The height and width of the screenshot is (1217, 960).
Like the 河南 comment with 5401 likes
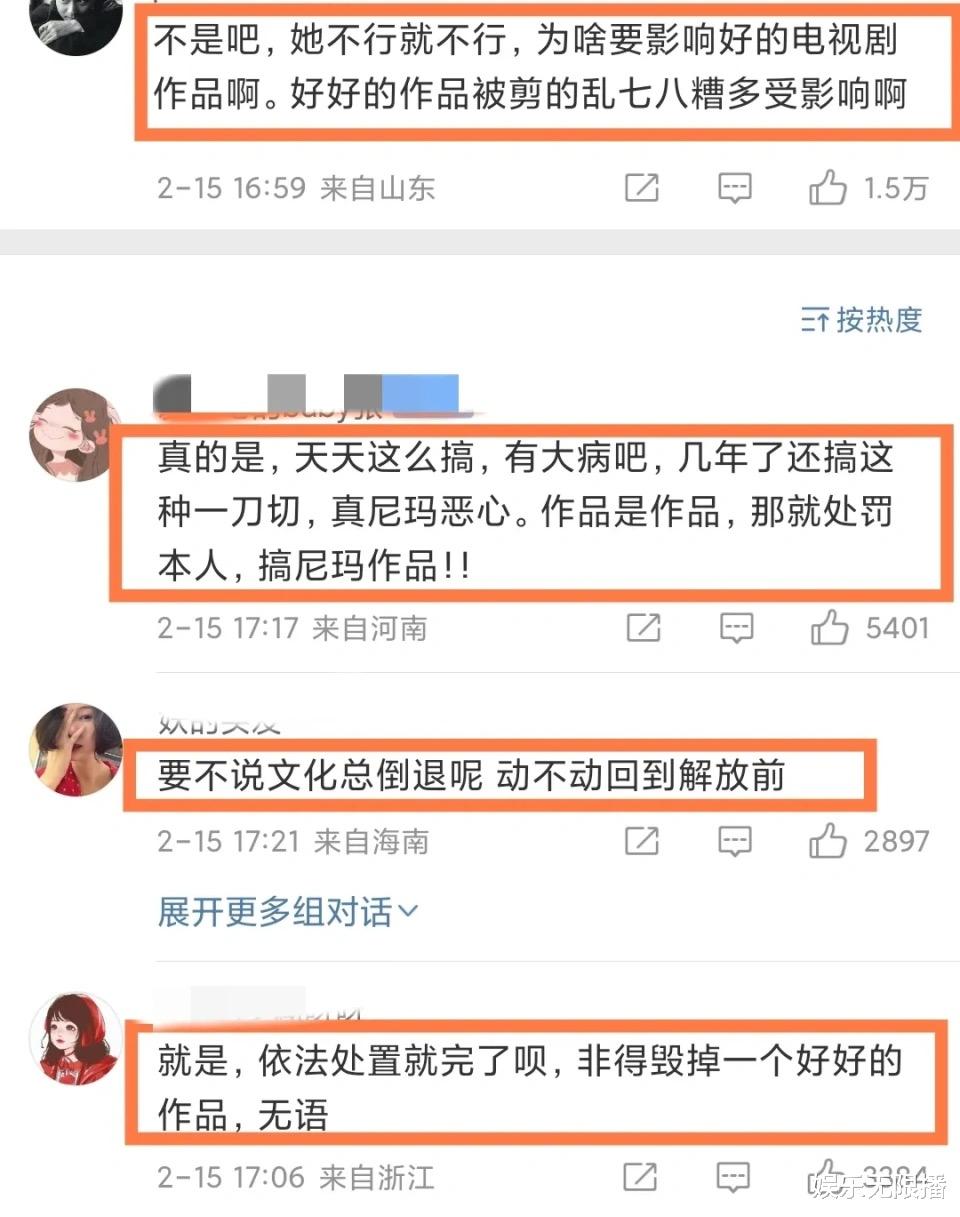pyautogui.click(x=830, y=628)
